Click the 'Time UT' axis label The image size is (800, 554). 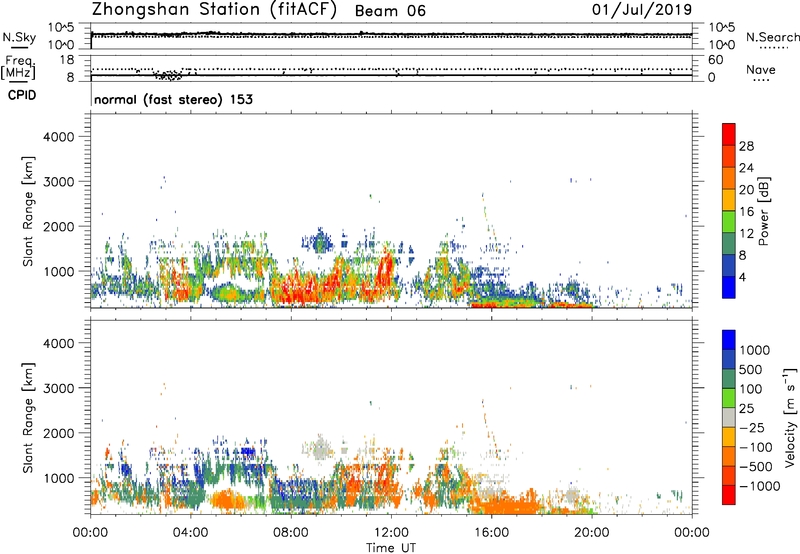391,548
